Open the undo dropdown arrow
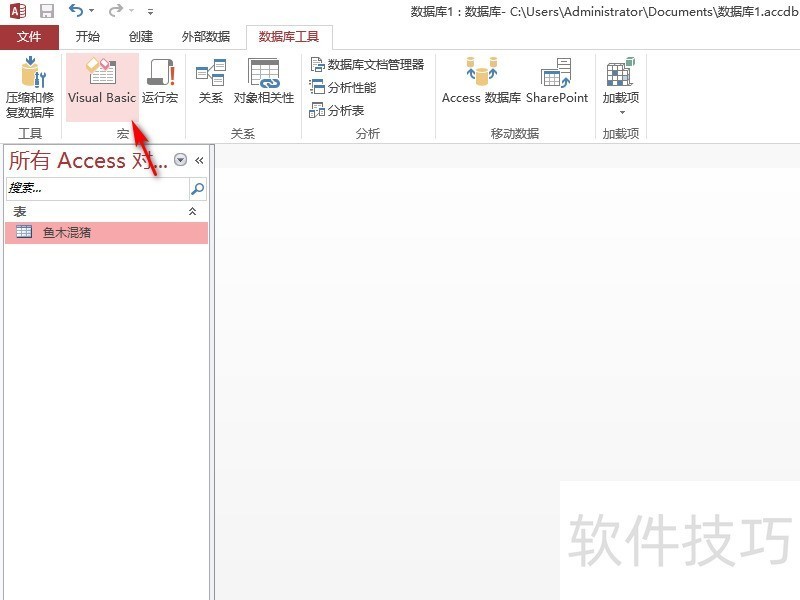800x600 pixels. click(x=92, y=11)
